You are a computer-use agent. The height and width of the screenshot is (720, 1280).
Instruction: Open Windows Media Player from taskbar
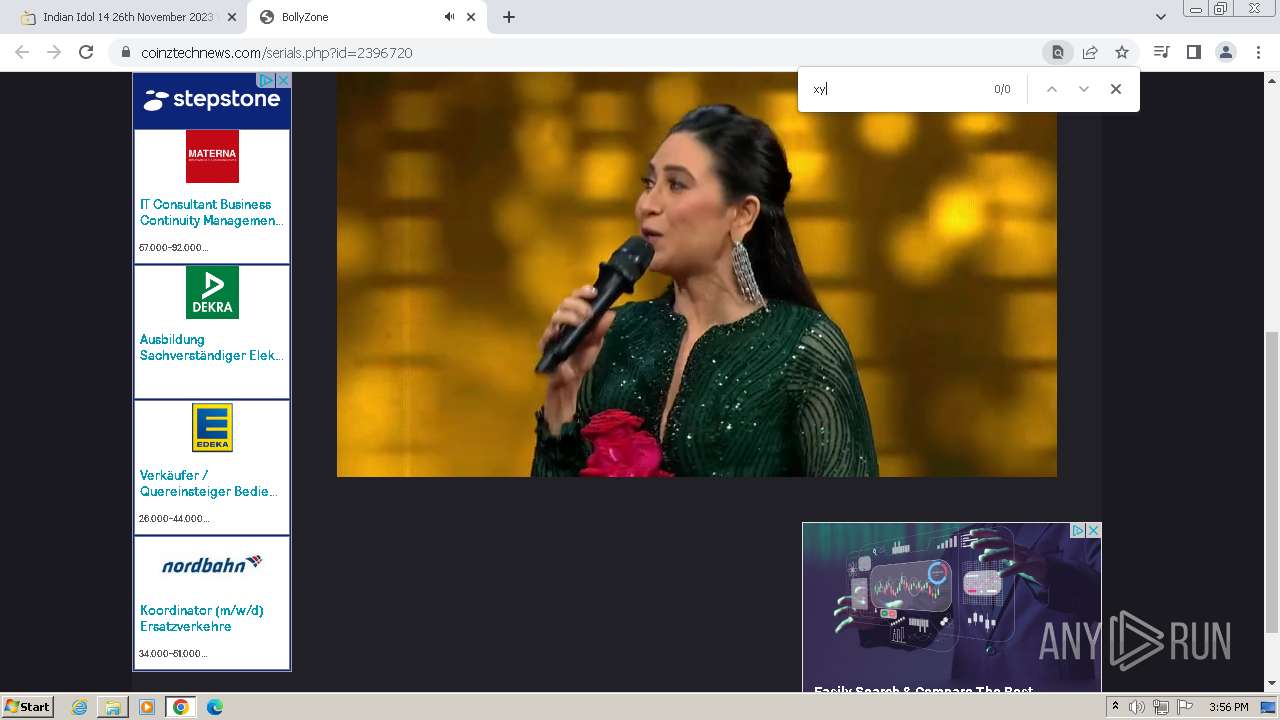click(x=147, y=707)
